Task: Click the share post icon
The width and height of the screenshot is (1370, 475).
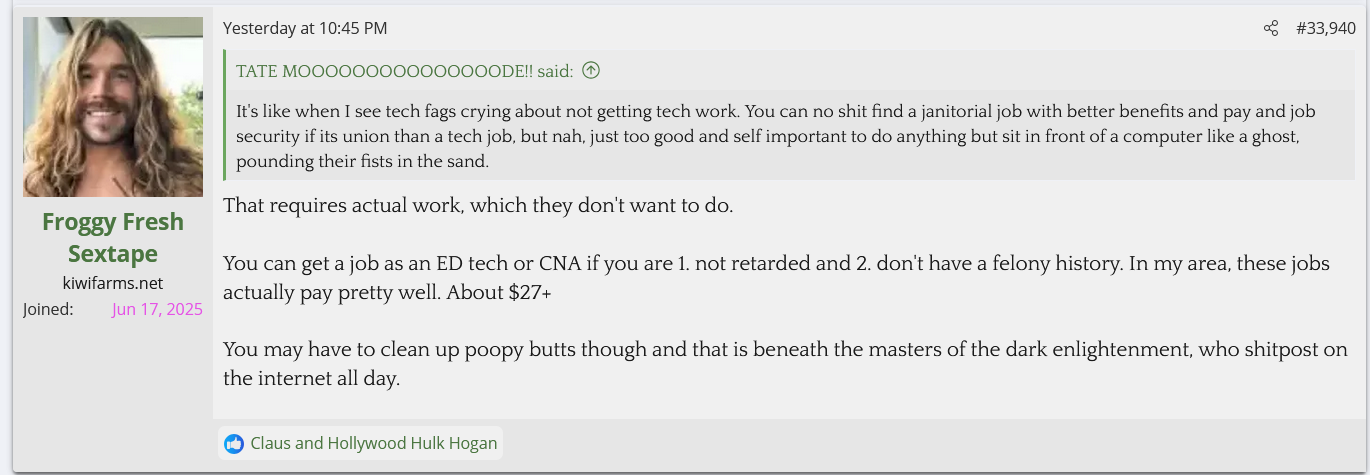Action: [1271, 29]
